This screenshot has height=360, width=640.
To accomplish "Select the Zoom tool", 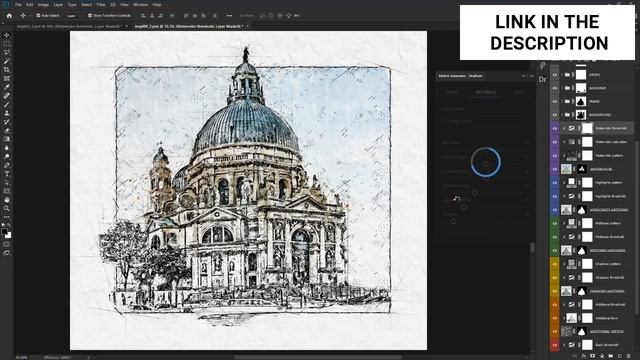I will [7, 208].
